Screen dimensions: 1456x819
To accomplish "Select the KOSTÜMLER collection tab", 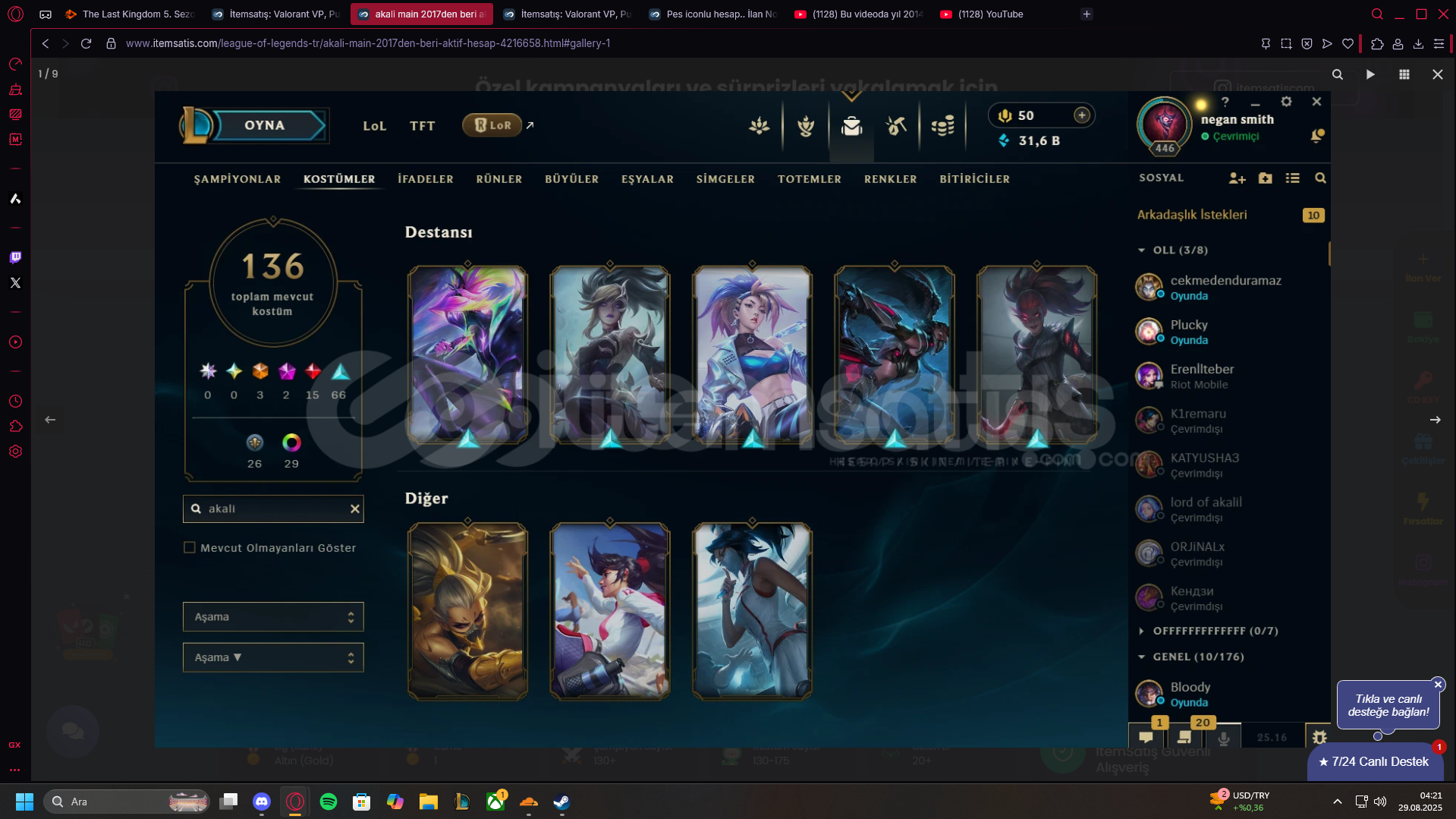I will coord(339,179).
